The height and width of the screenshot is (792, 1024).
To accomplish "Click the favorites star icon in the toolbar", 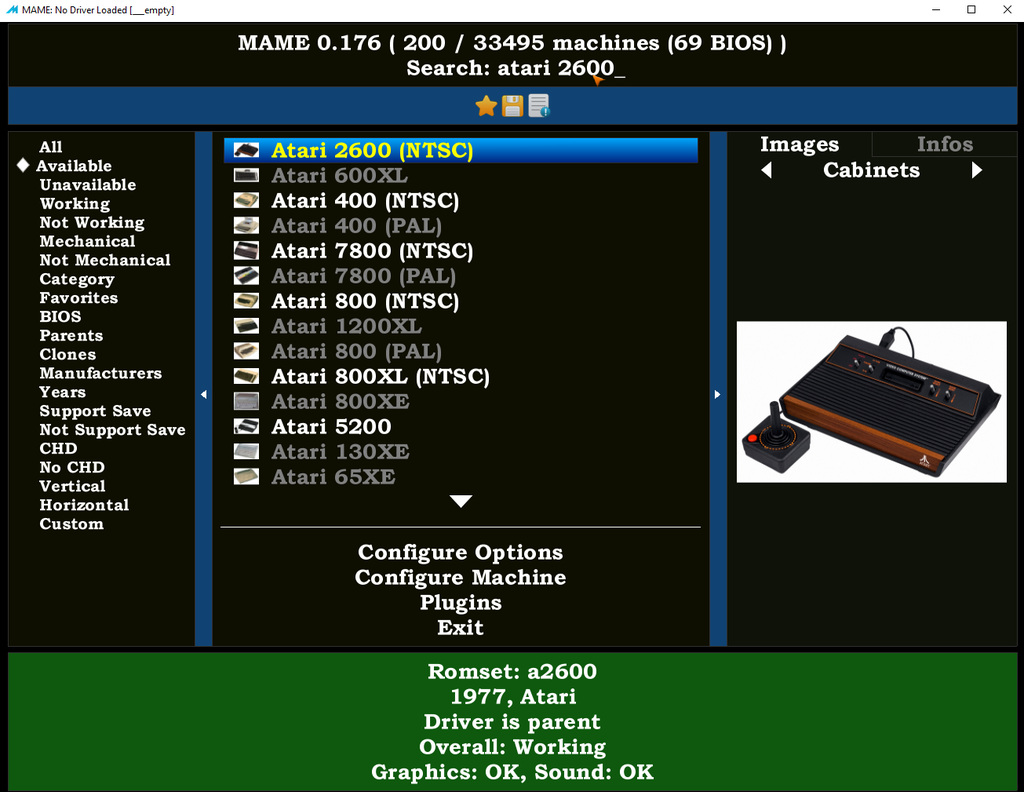I will 486,106.
